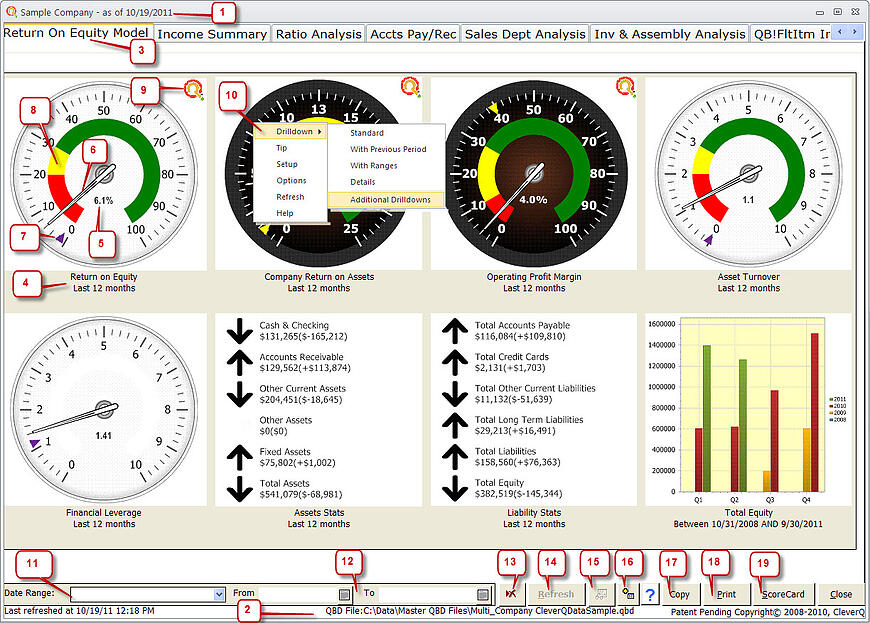Open the From date calendar picker icon
This screenshot has height=623, width=870.
click(x=343, y=594)
